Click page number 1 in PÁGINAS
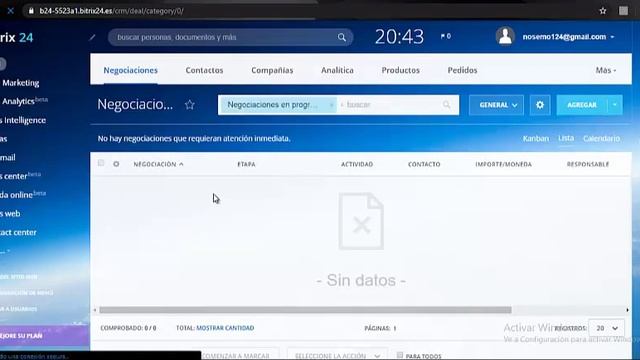This screenshot has width=640, height=360. (x=395, y=328)
